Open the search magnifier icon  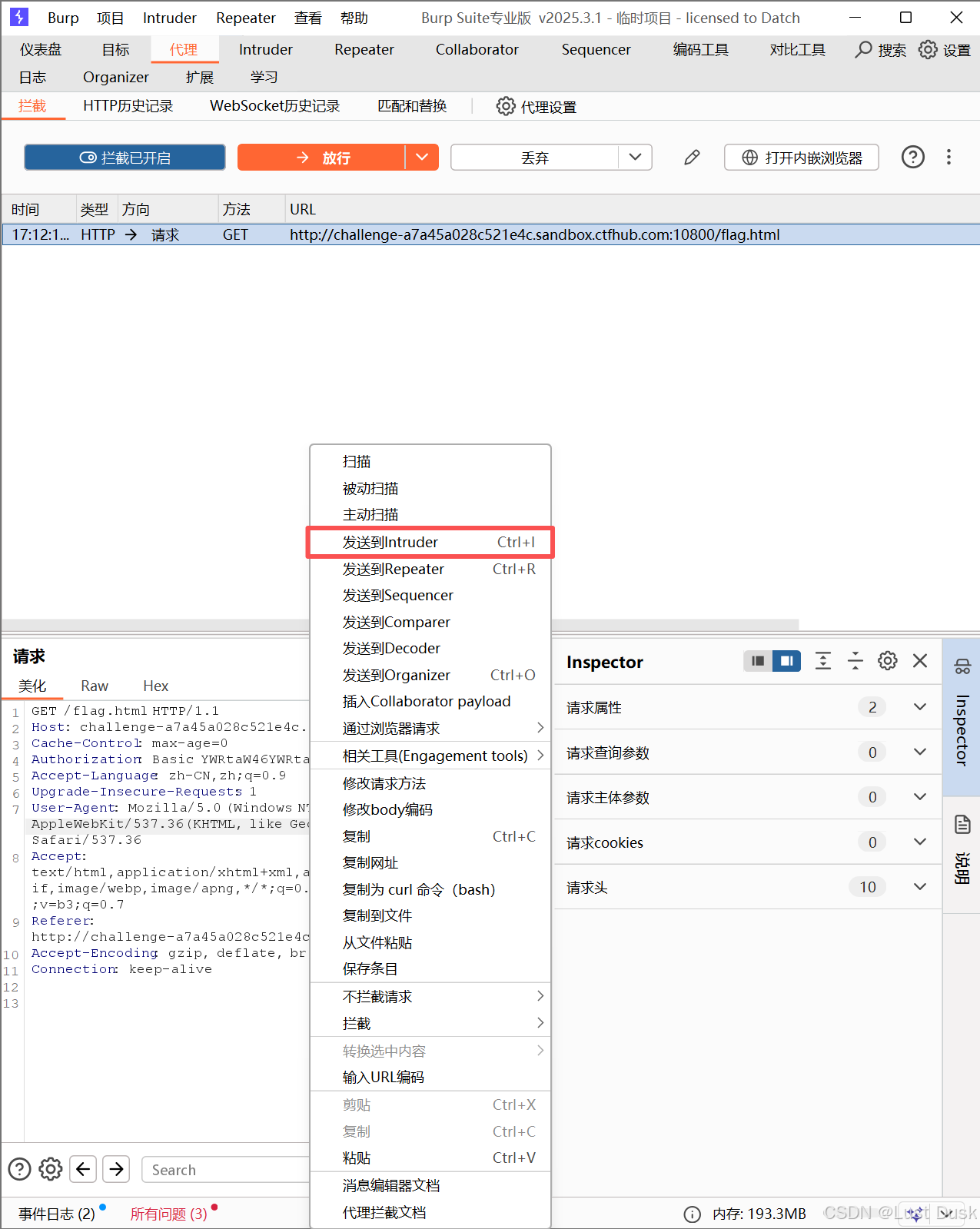click(x=863, y=50)
